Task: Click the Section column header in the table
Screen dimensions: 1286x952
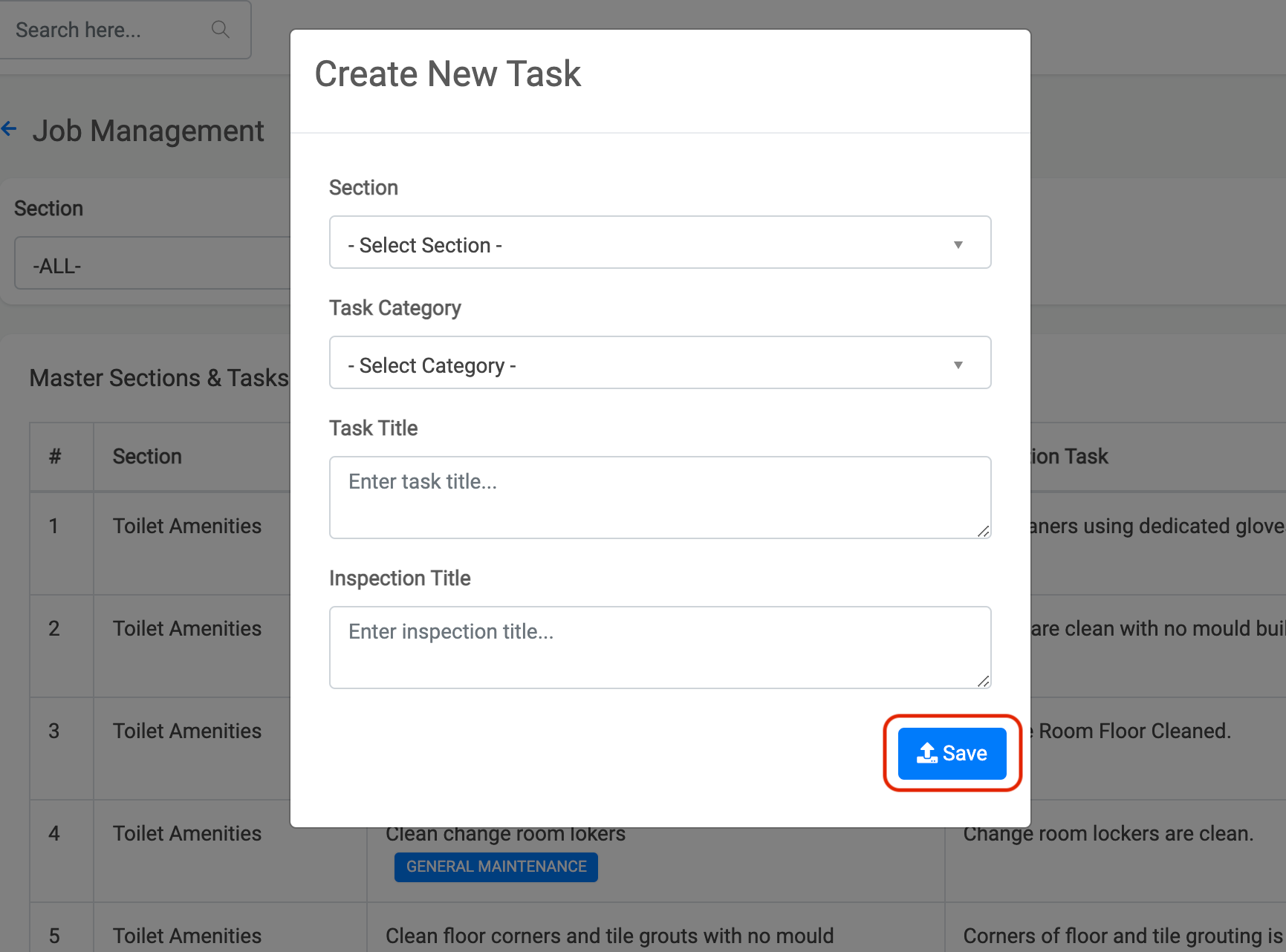Action: (147, 457)
